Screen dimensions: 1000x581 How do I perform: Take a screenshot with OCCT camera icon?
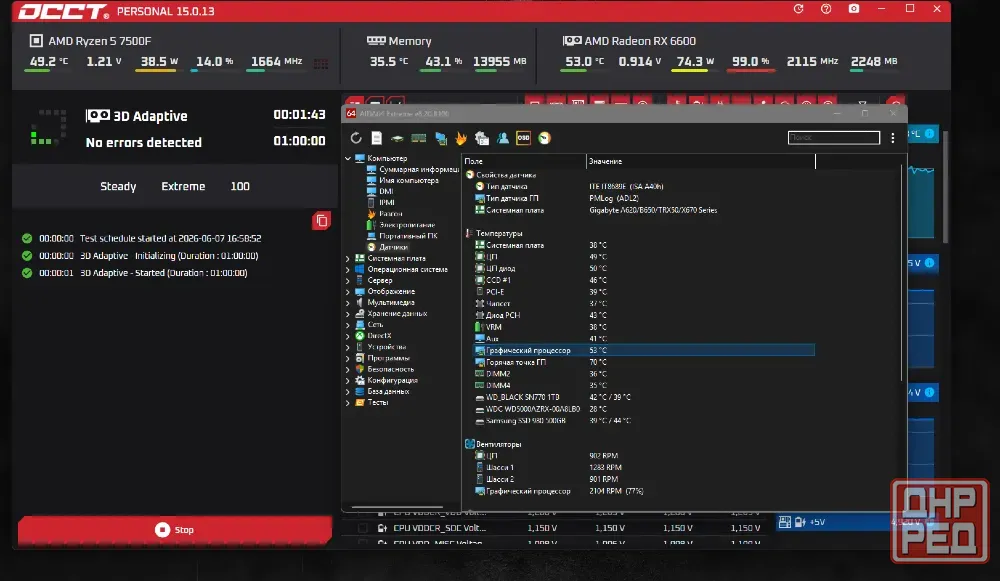[854, 9]
